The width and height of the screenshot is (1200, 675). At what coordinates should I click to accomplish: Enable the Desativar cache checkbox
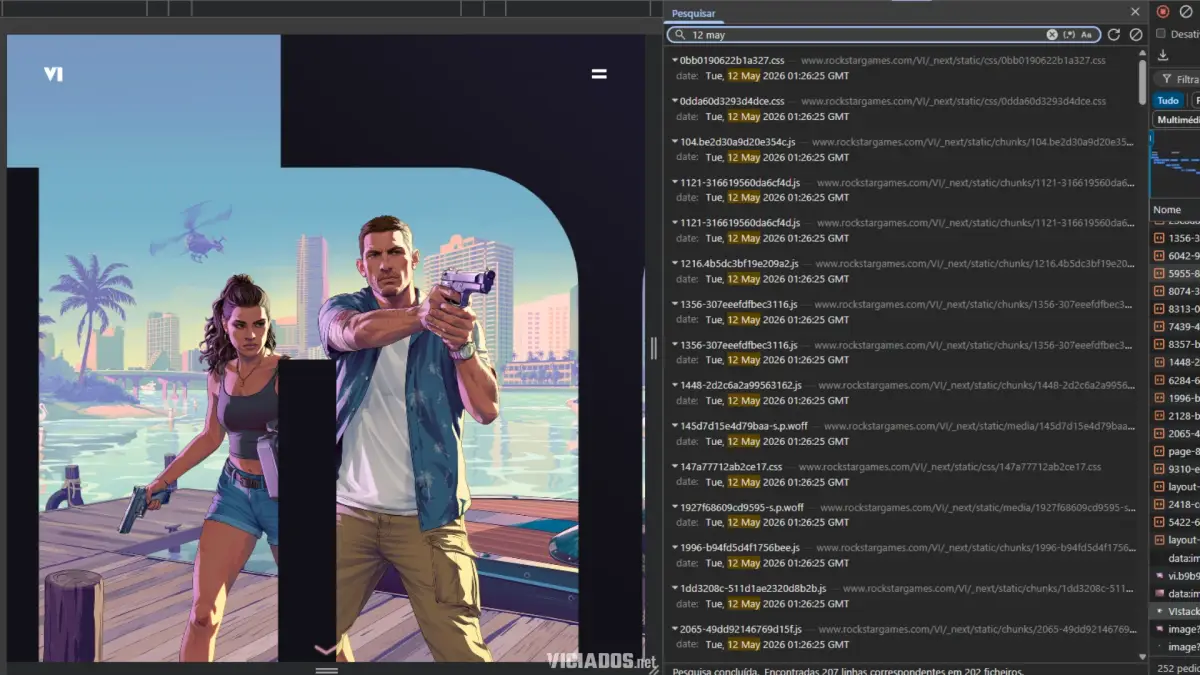[1161, 34]
